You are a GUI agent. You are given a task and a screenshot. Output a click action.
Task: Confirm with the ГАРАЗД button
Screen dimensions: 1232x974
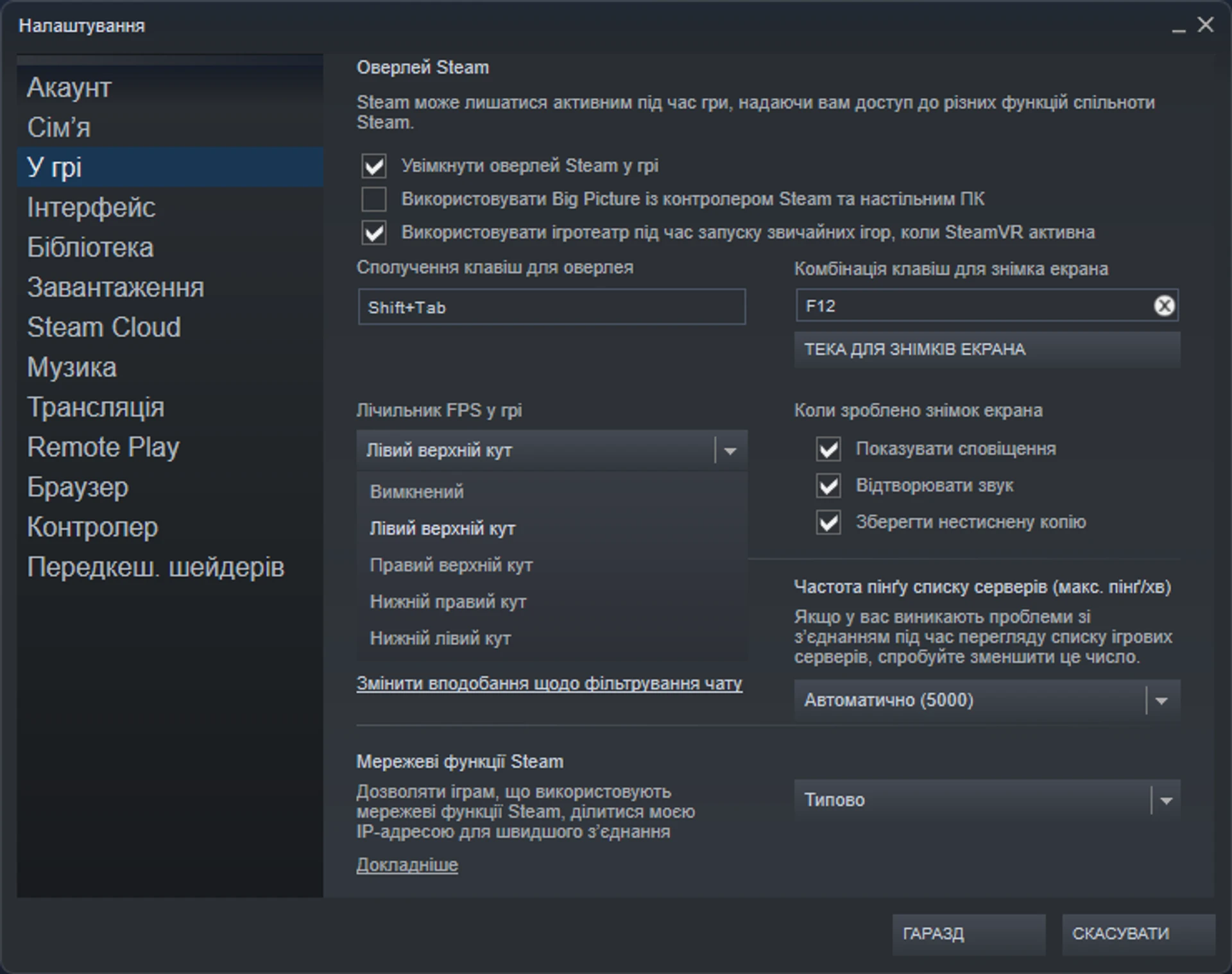[x=969, y=934]
